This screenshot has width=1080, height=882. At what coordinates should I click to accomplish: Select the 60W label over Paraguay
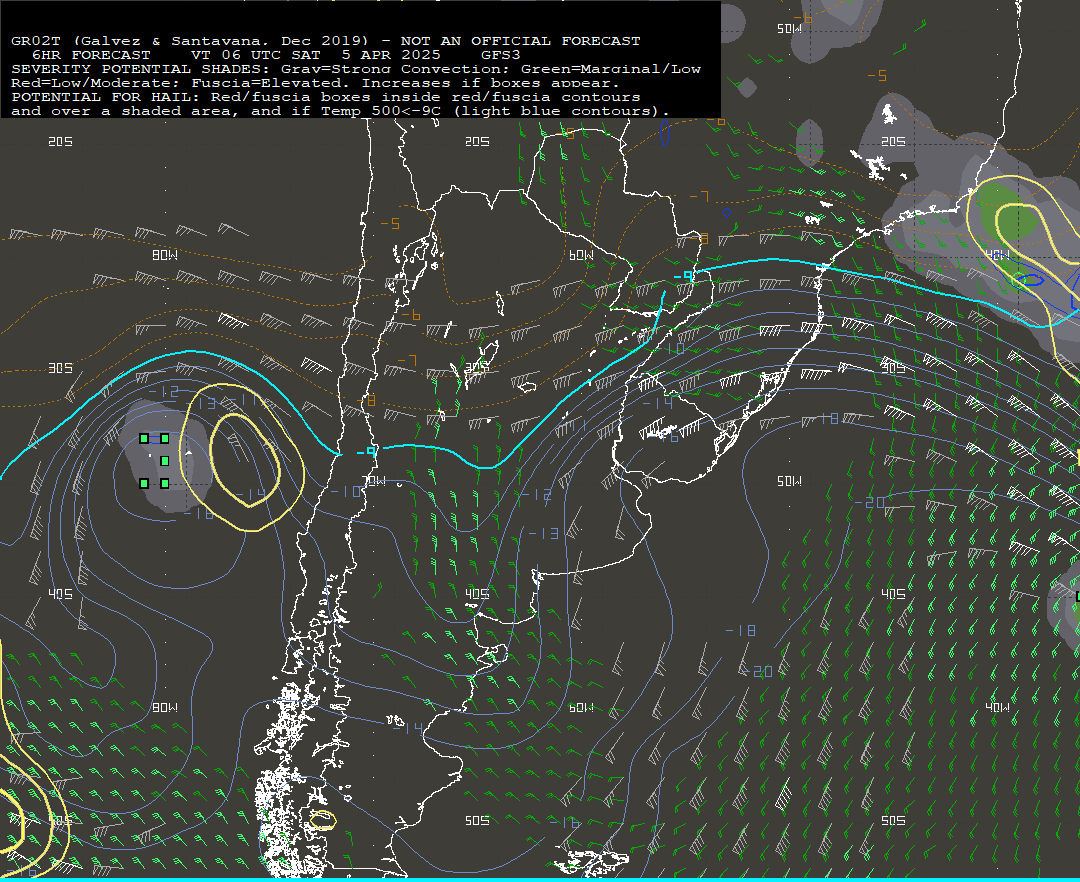581,255
